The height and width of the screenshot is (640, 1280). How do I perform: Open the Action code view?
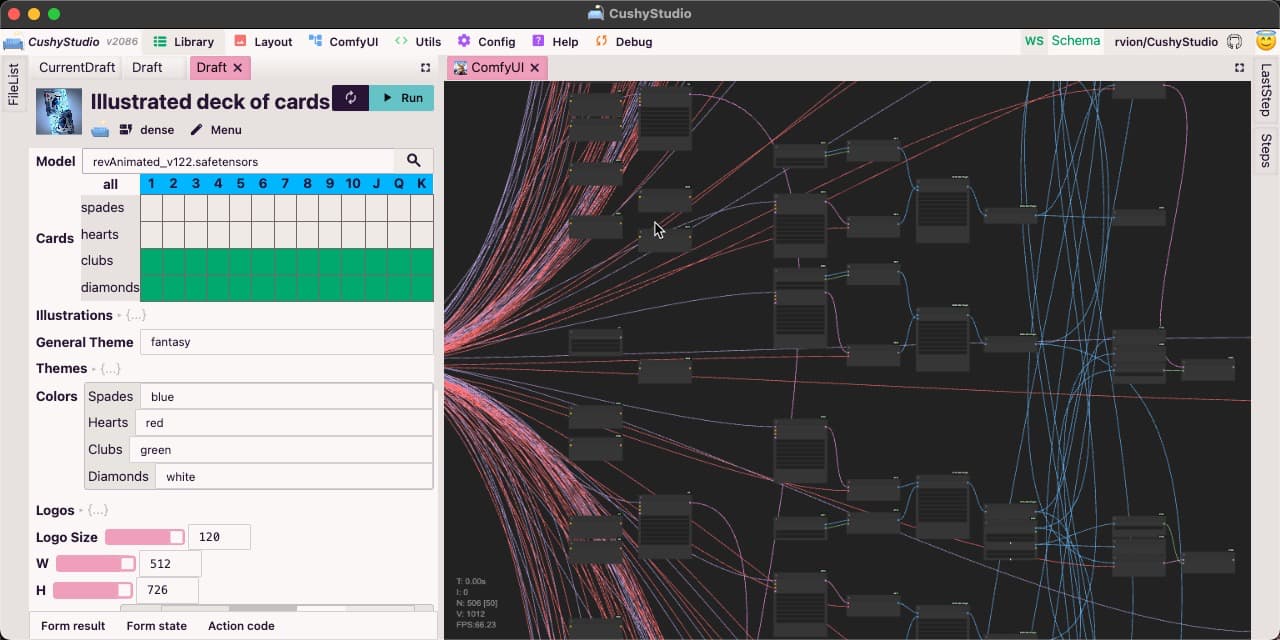click(x=241, y=626)
